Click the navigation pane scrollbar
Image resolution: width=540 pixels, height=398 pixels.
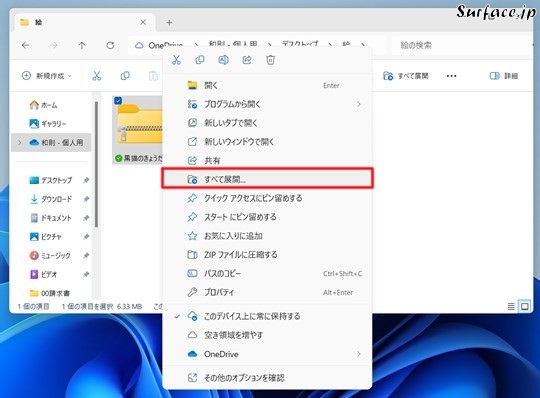point(96,165)
